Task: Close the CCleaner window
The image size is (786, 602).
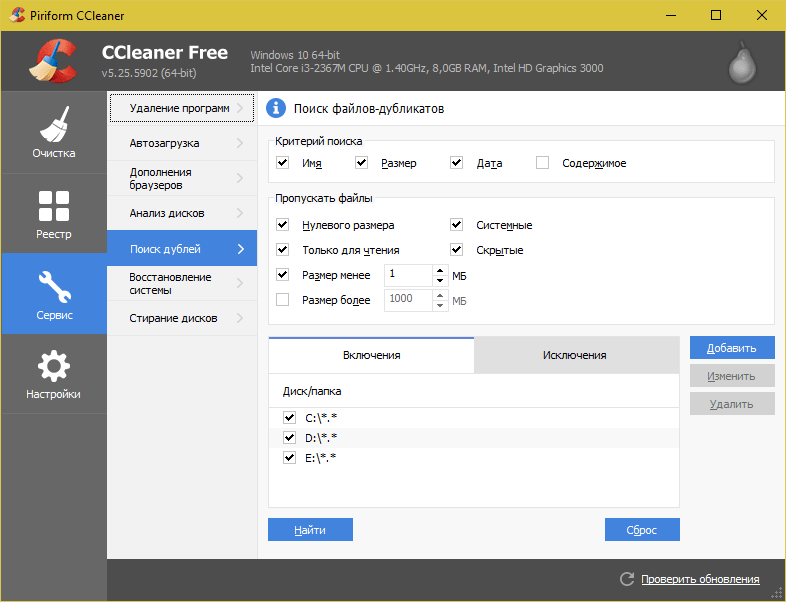Action: pyautogui.click(x=761, y=15)
